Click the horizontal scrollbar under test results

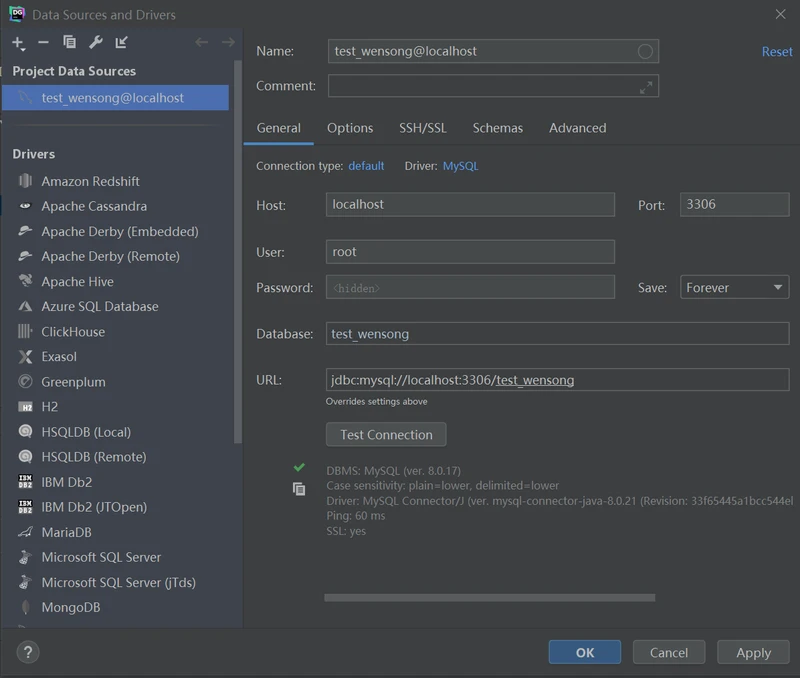pyautogui.click(x=490, y=597)
